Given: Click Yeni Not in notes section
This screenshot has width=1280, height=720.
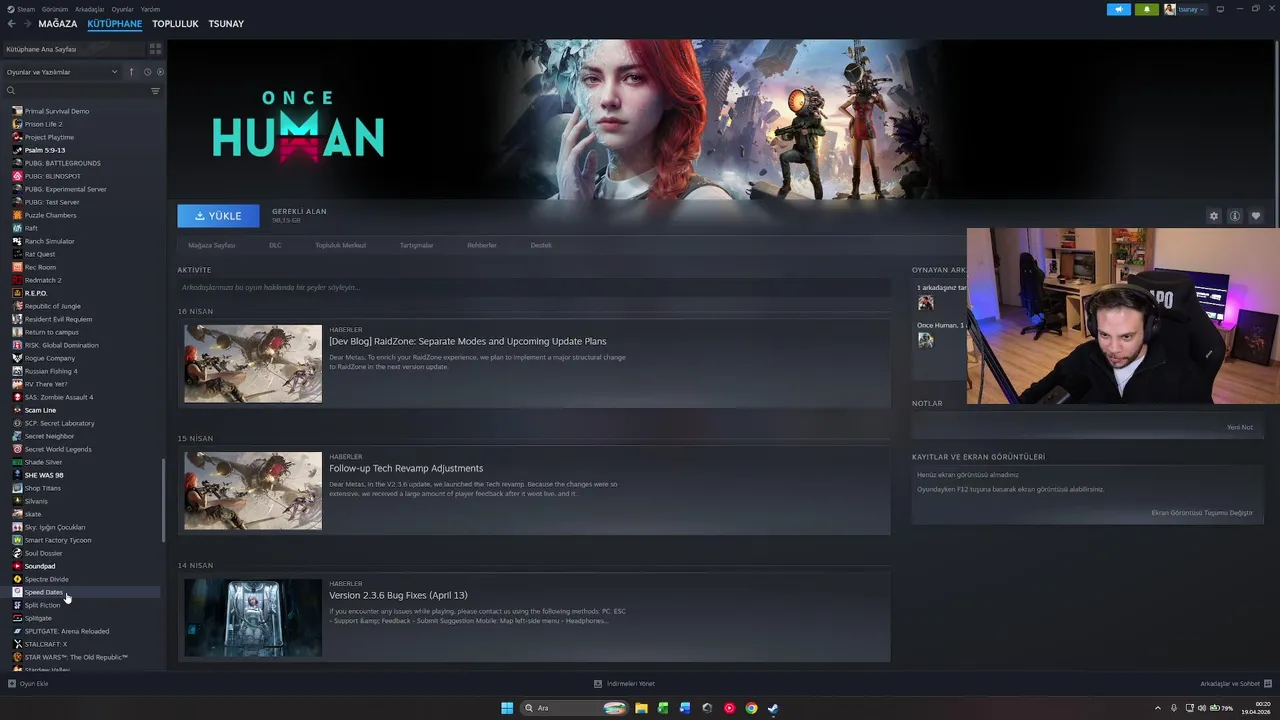Looking at the screenshot, I should 1240,427.
